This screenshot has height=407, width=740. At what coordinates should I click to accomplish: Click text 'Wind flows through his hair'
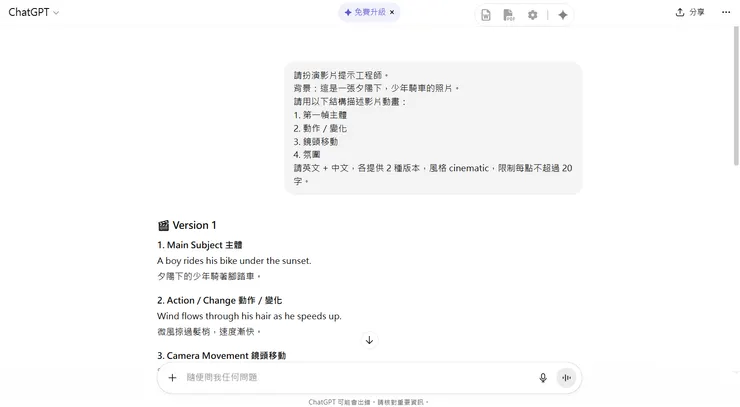[214, 316]
